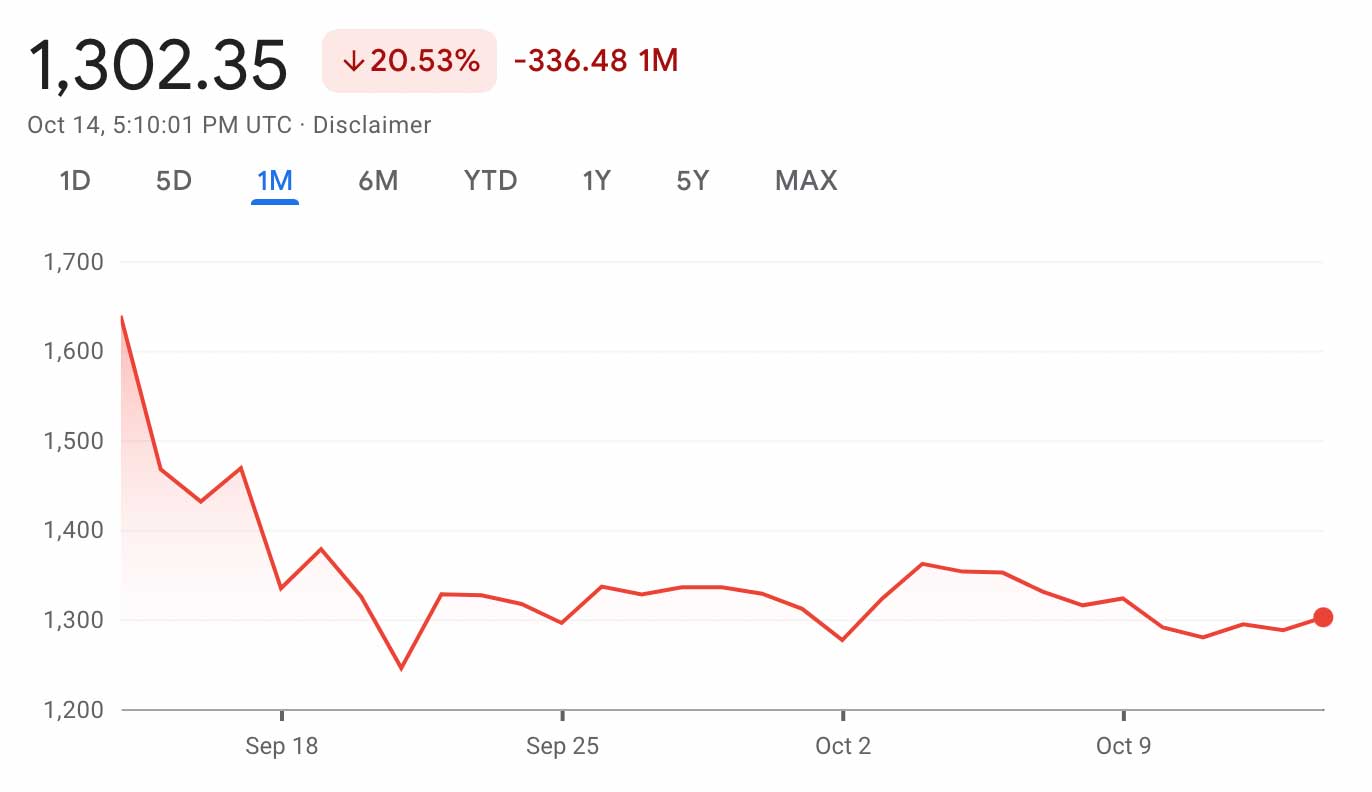View the MAX history range
1372x792 pixels.
(x=806, y=181)
